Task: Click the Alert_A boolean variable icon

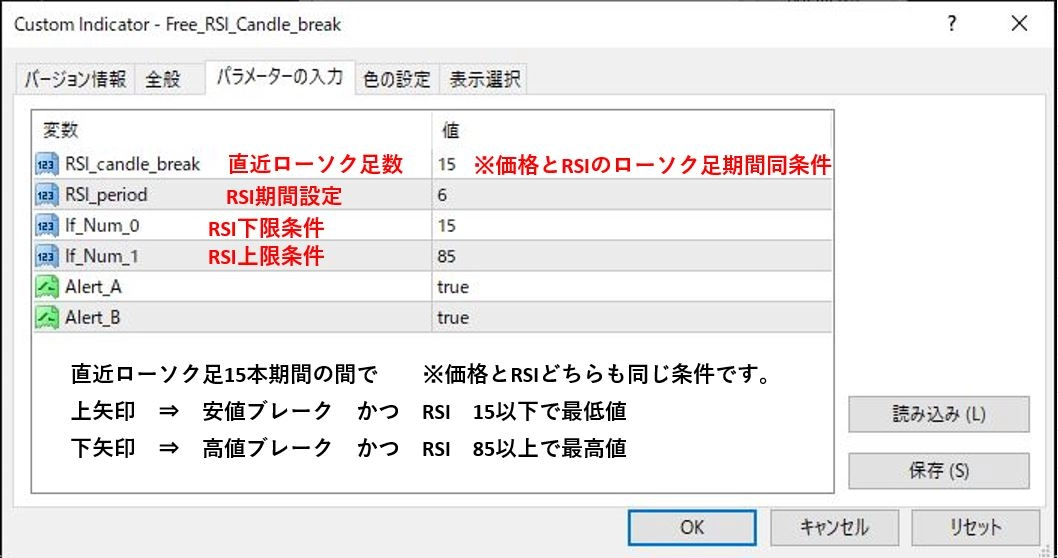Action: coord(47,287)
